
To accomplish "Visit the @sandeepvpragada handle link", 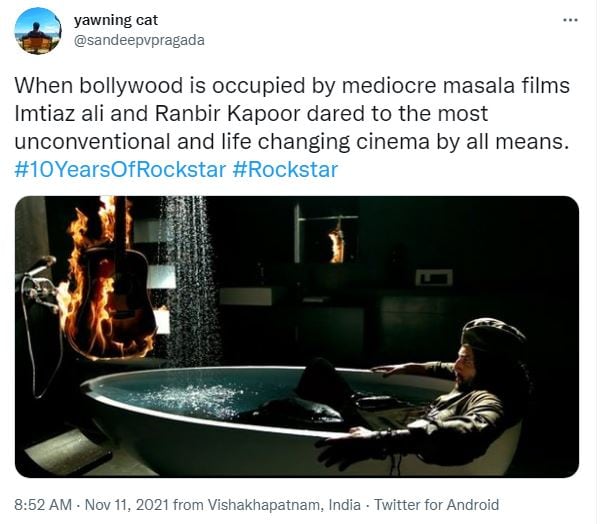I will click(x=139, y=41).
